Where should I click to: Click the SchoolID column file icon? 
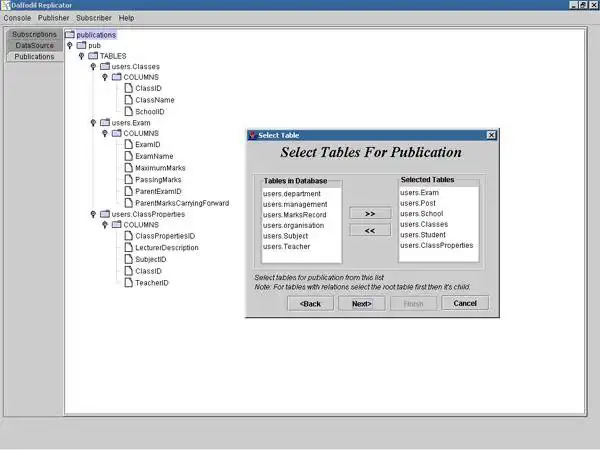point(129,111)
